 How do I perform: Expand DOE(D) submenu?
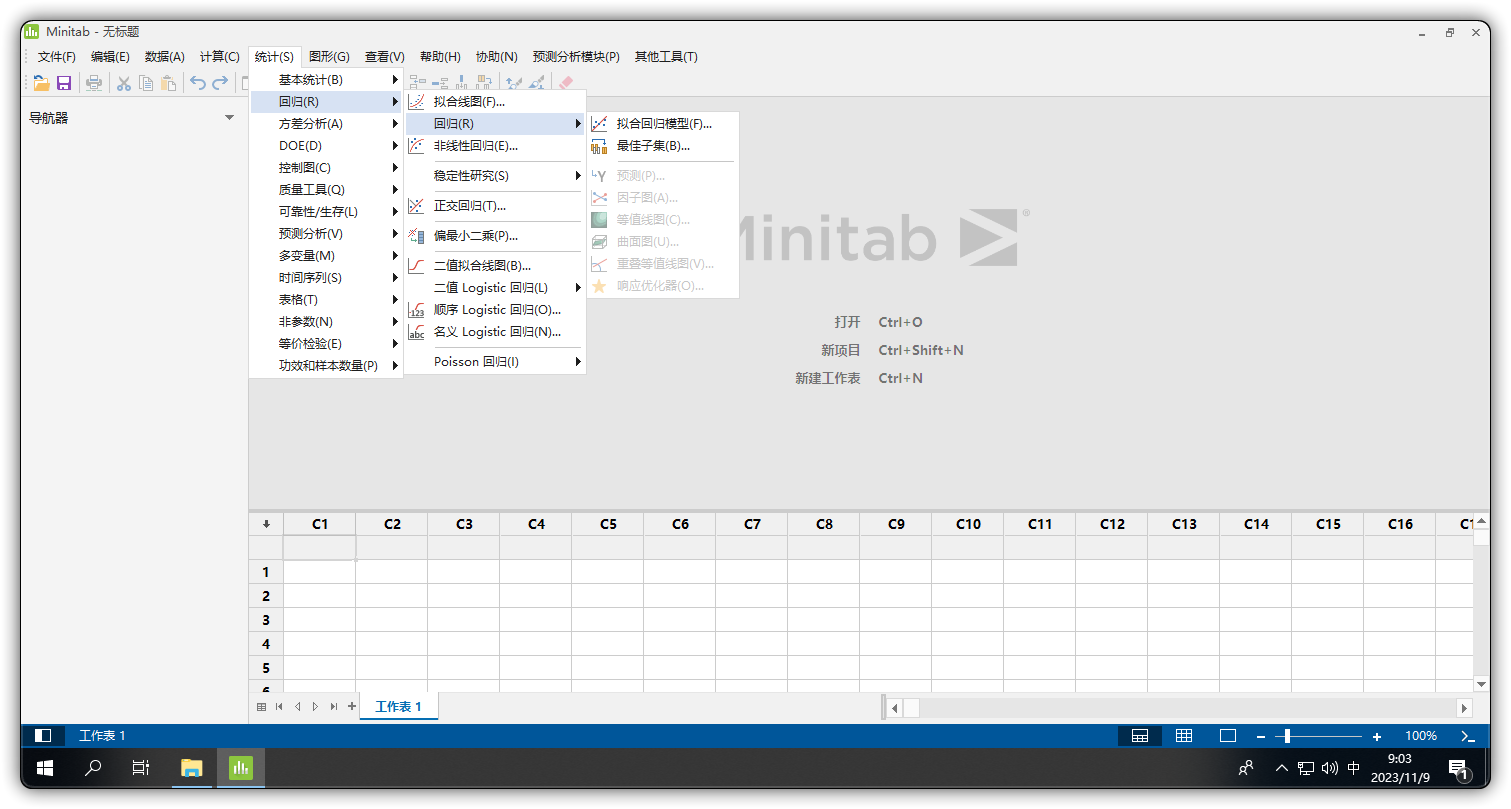[x=326, y=146]
